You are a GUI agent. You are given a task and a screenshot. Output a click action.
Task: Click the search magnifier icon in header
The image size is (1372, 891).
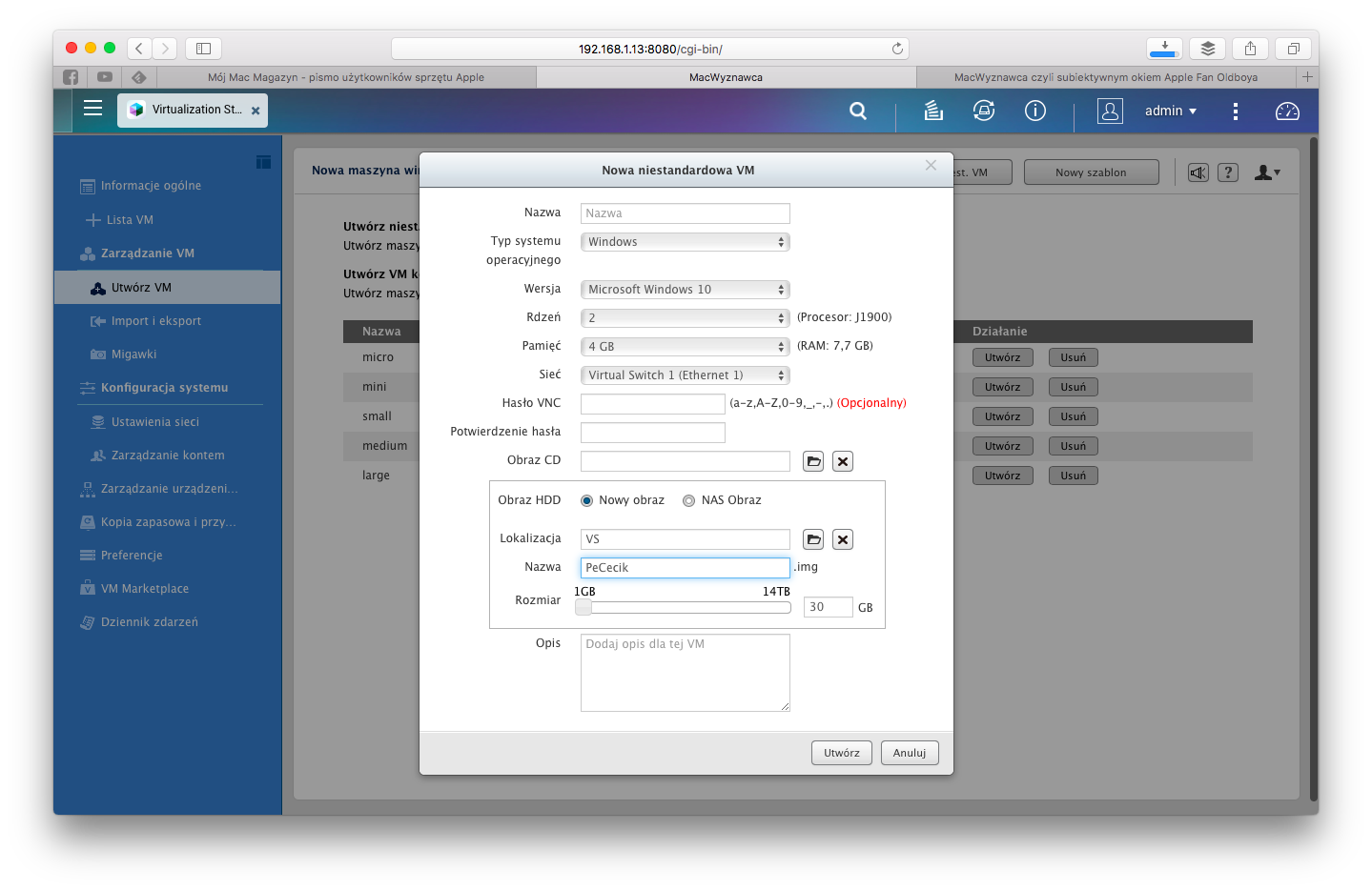(858, 111)
